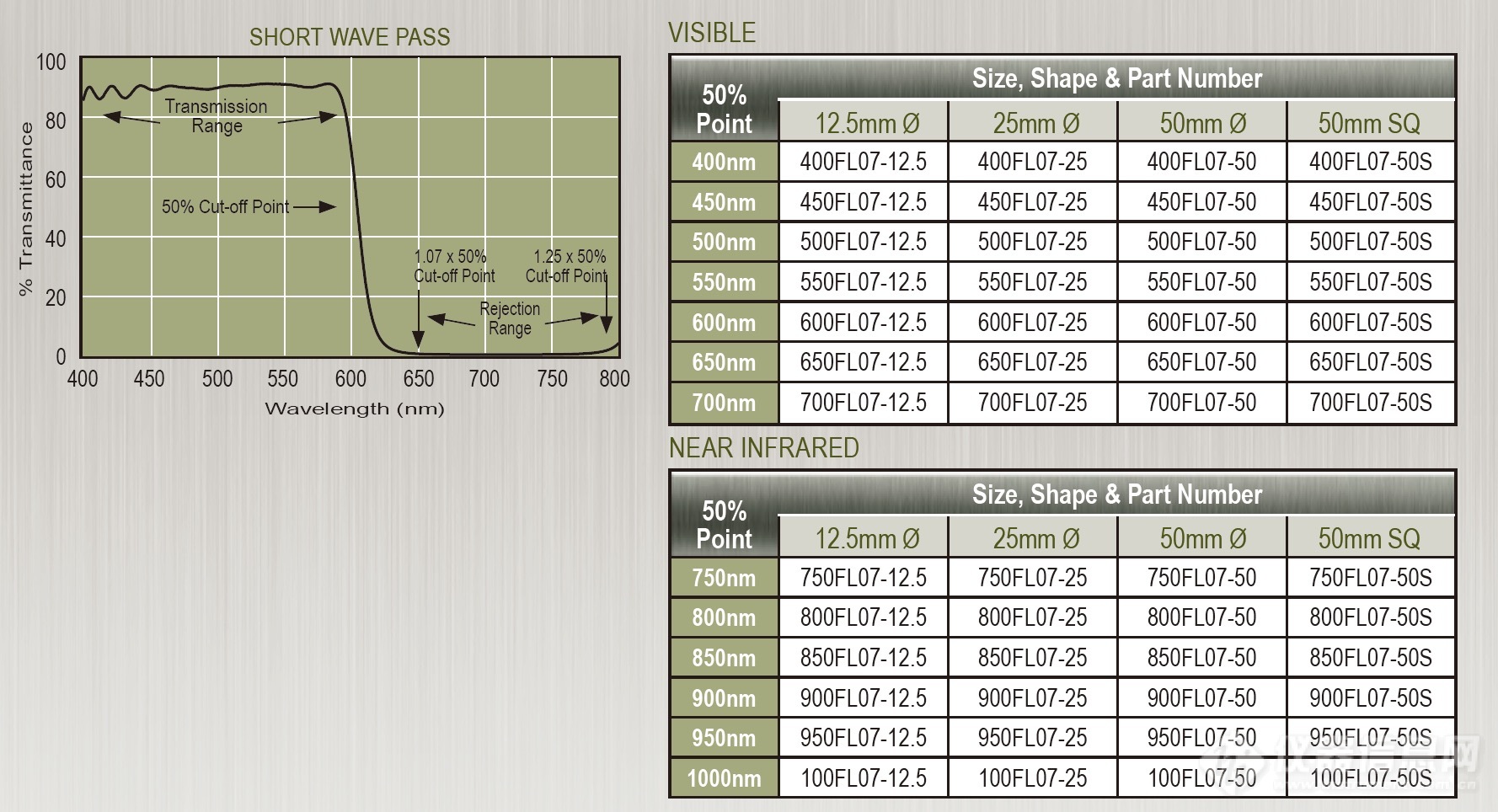Image resolution: width=1498 pixels, height=812 pixels.
Task: Click the Wavelength (nm) axis label
Action: tap(354, 409)
